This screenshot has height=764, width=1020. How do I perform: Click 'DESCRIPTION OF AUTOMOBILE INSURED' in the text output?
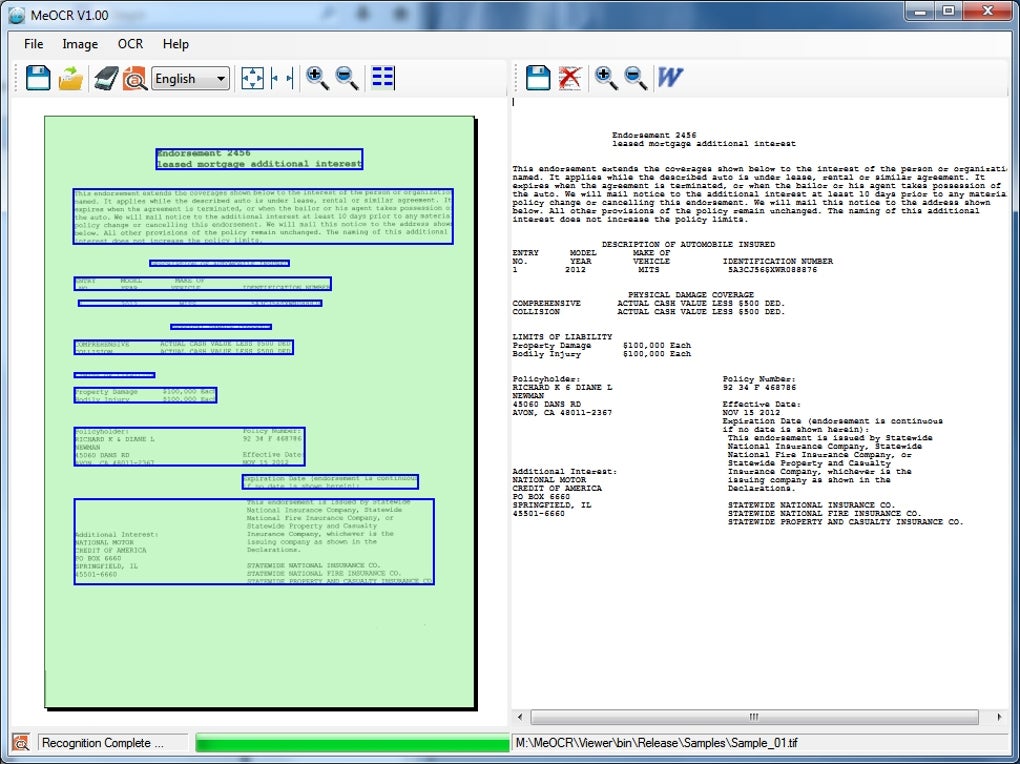(688, 245)
